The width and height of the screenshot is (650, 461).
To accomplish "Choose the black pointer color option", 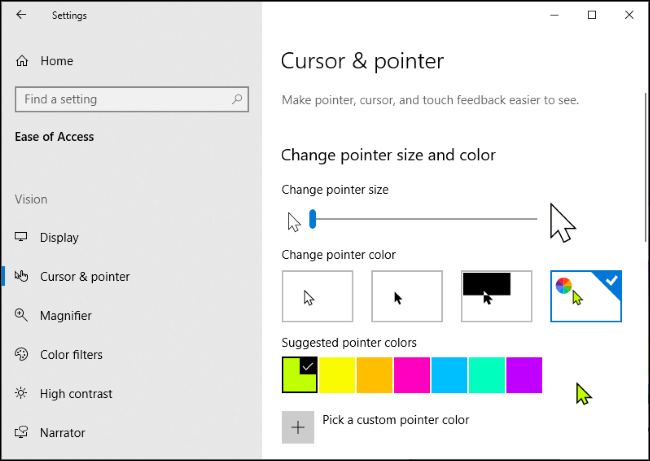I will (x=407, y=296).
